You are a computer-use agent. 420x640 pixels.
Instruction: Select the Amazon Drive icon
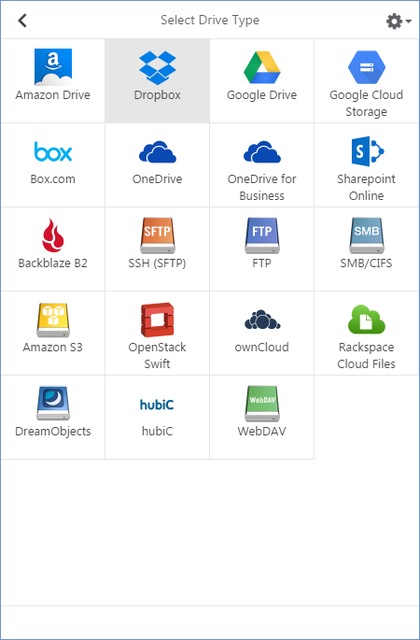53,67
